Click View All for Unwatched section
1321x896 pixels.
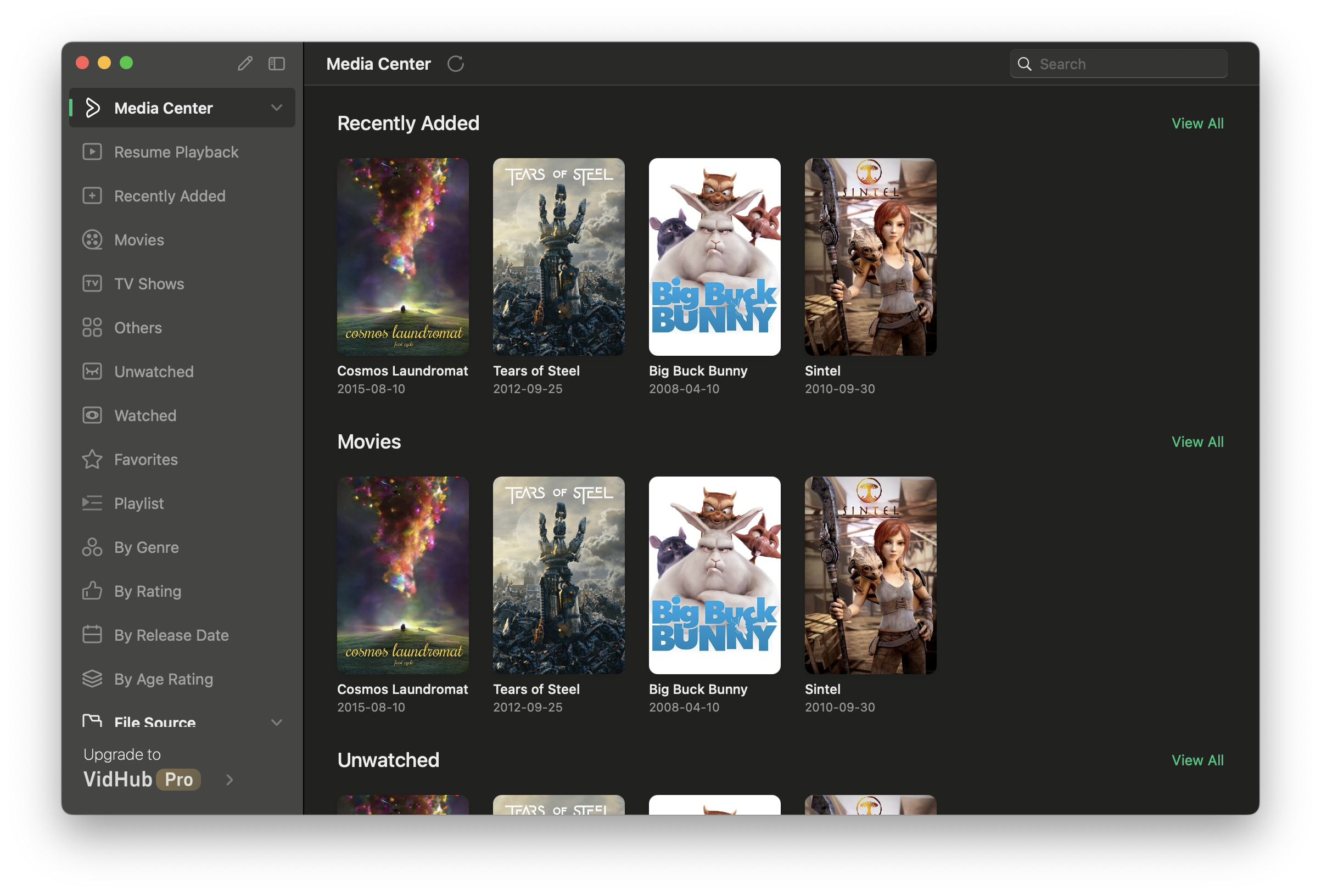(x=1197, y=759)
